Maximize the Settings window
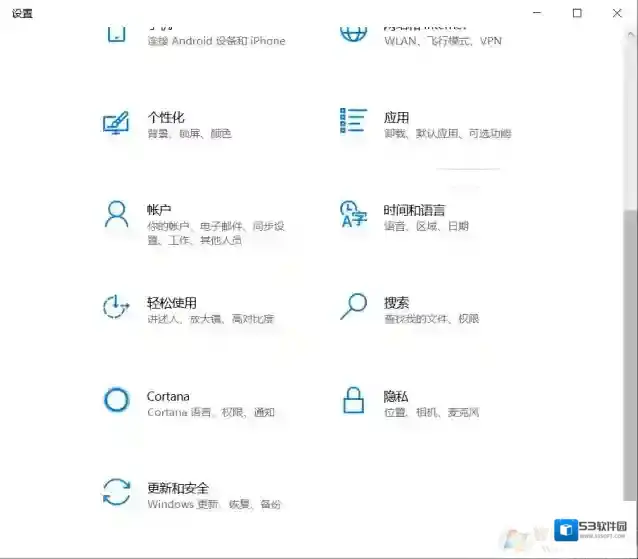Image resolution: width=638 pixels, height=559 pixels. click(x=577, y=13)
